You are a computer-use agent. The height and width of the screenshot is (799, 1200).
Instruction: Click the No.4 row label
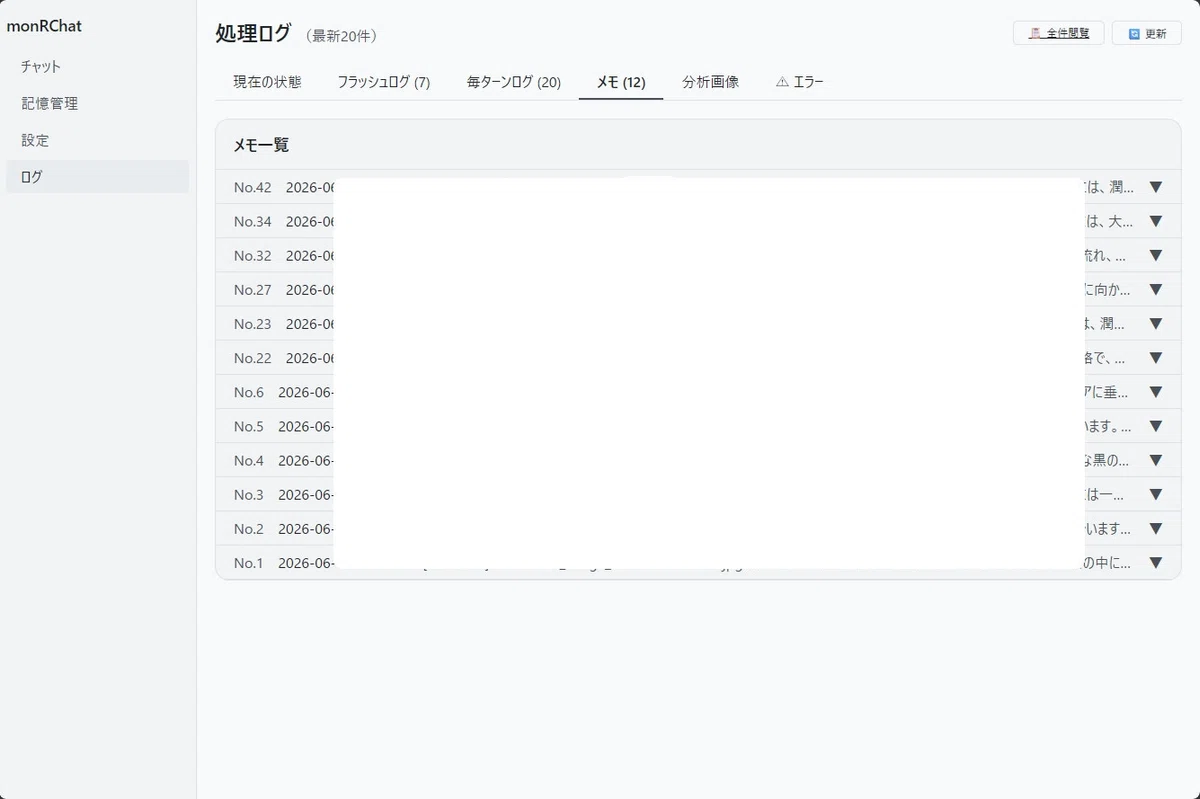pyautogui.click(x=249, y=460)
